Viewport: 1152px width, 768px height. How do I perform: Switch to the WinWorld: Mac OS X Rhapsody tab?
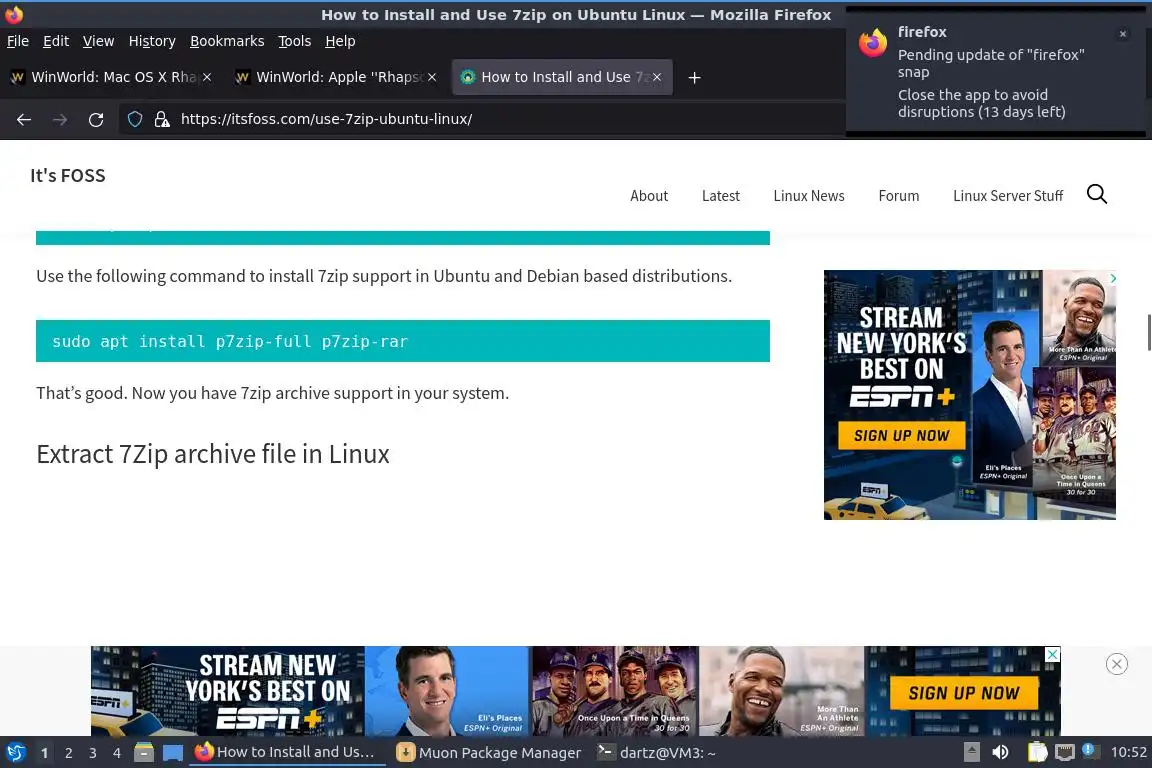point(110,77)
